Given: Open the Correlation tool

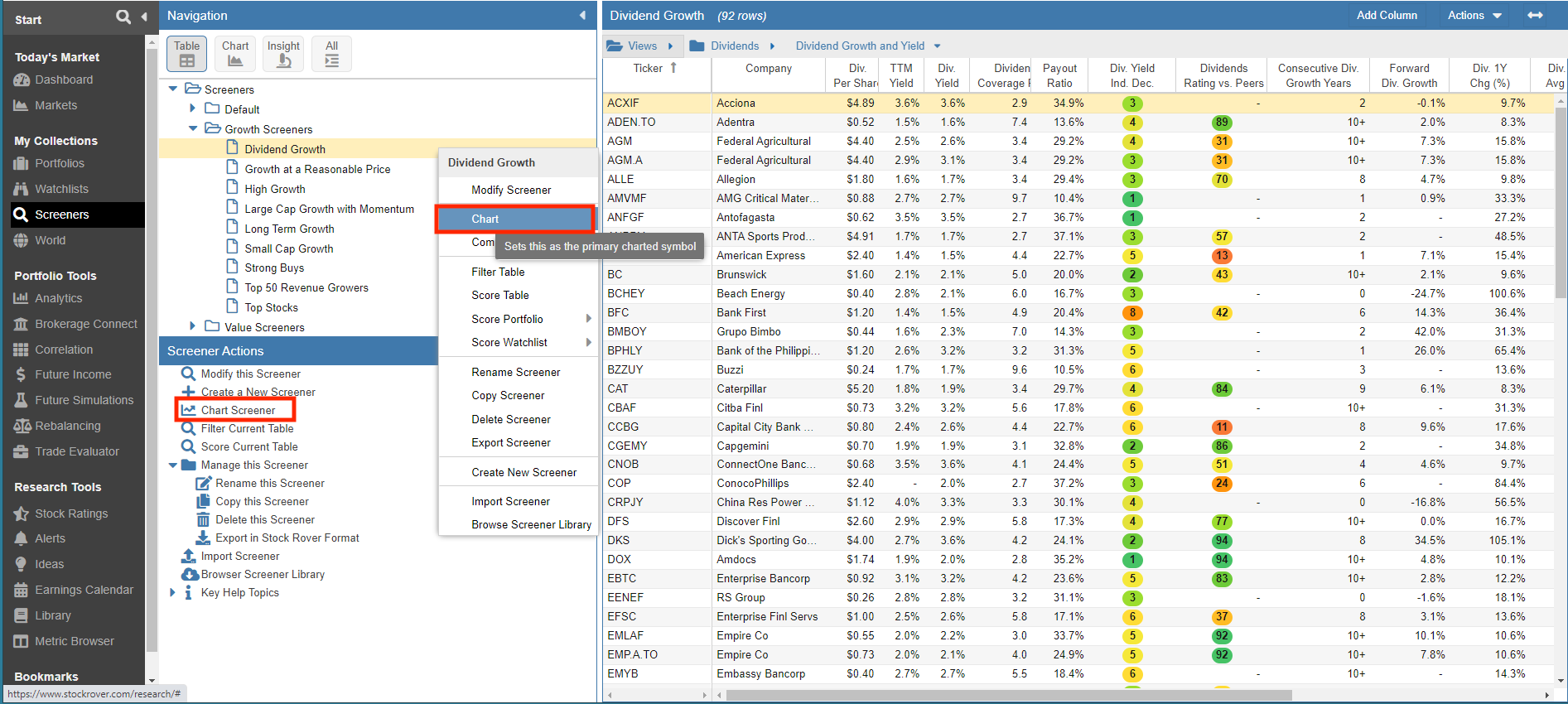Looking at the screenshot, I should 64,350.
